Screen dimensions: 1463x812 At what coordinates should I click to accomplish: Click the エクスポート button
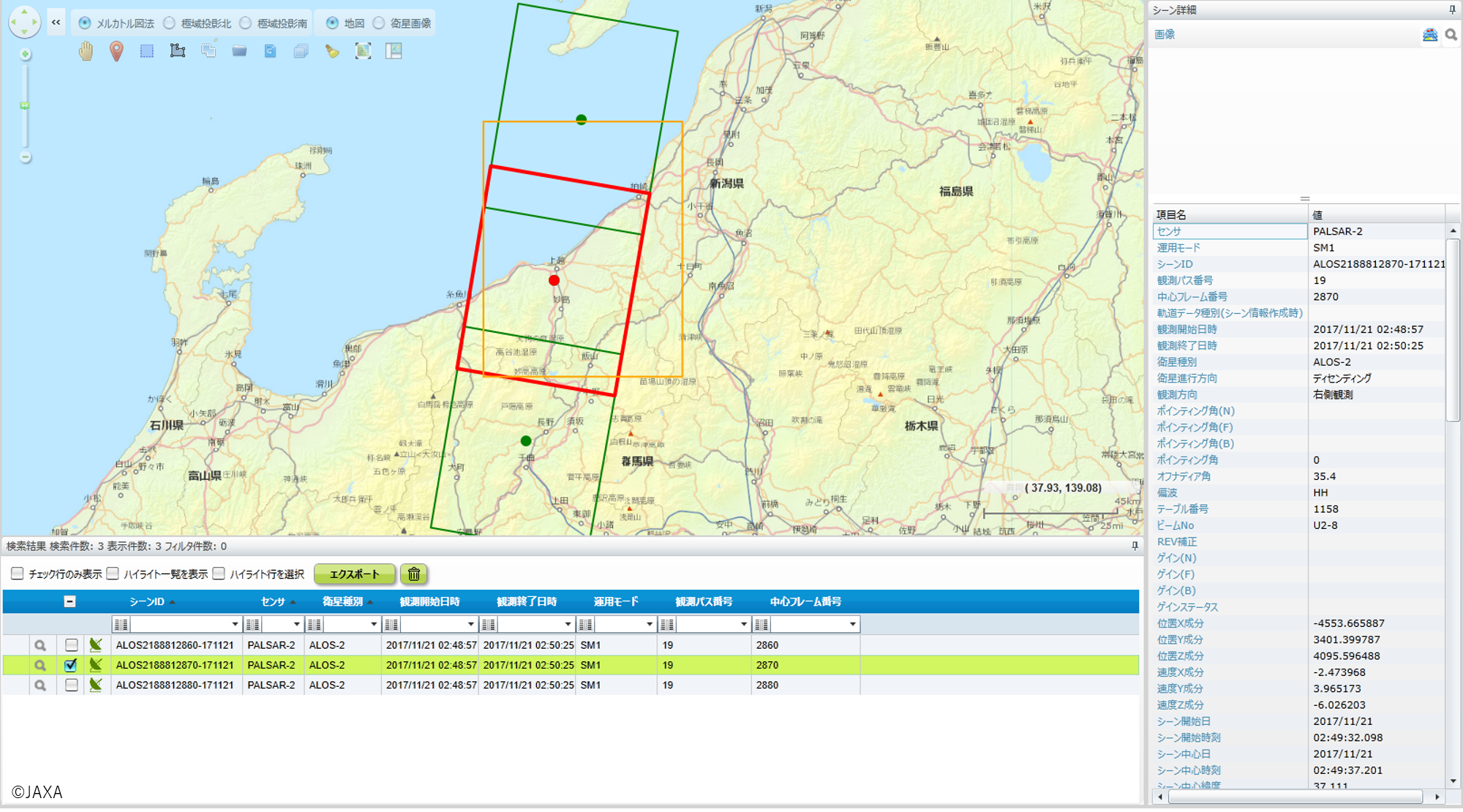354,574
